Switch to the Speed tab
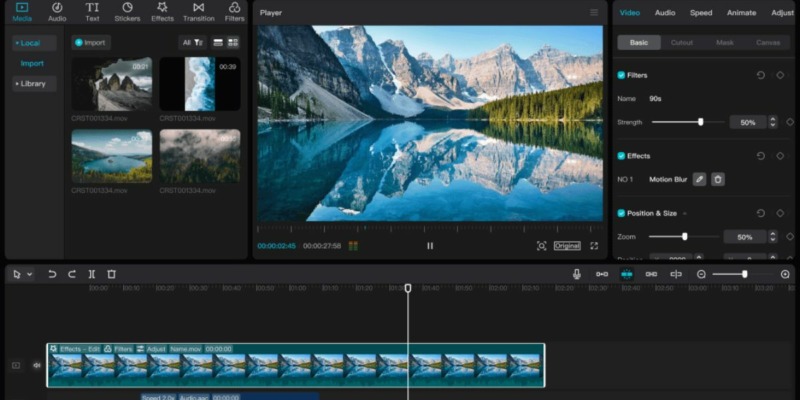Viewport: 800px width, 400px height. (x=701, y=13)
